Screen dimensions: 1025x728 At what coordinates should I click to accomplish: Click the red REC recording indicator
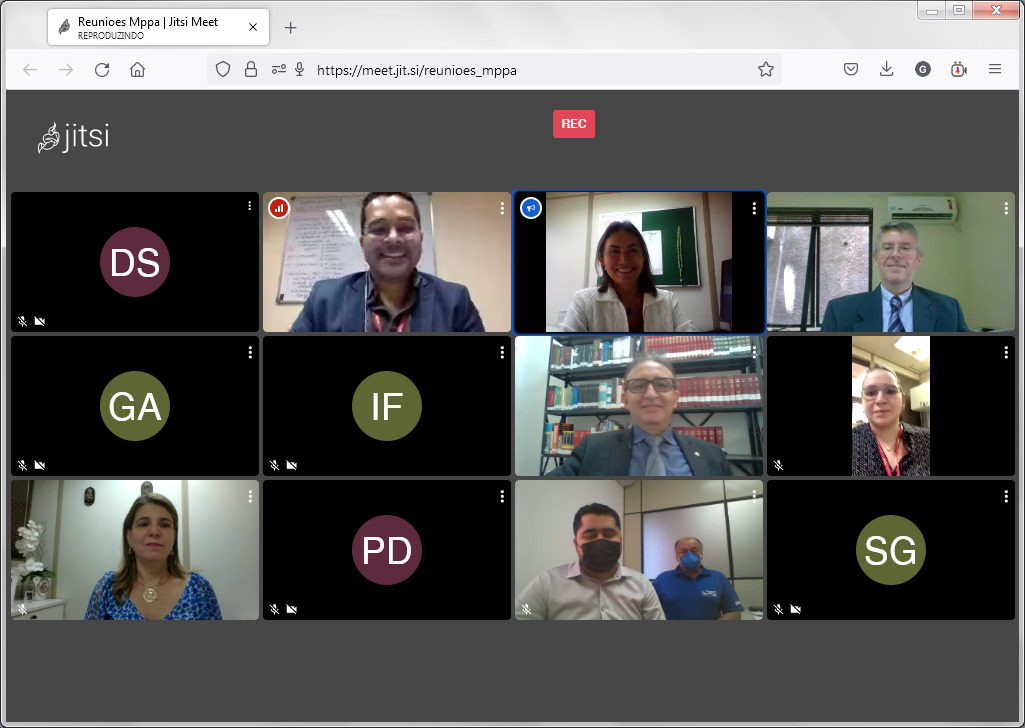click(x=573, y=124)
